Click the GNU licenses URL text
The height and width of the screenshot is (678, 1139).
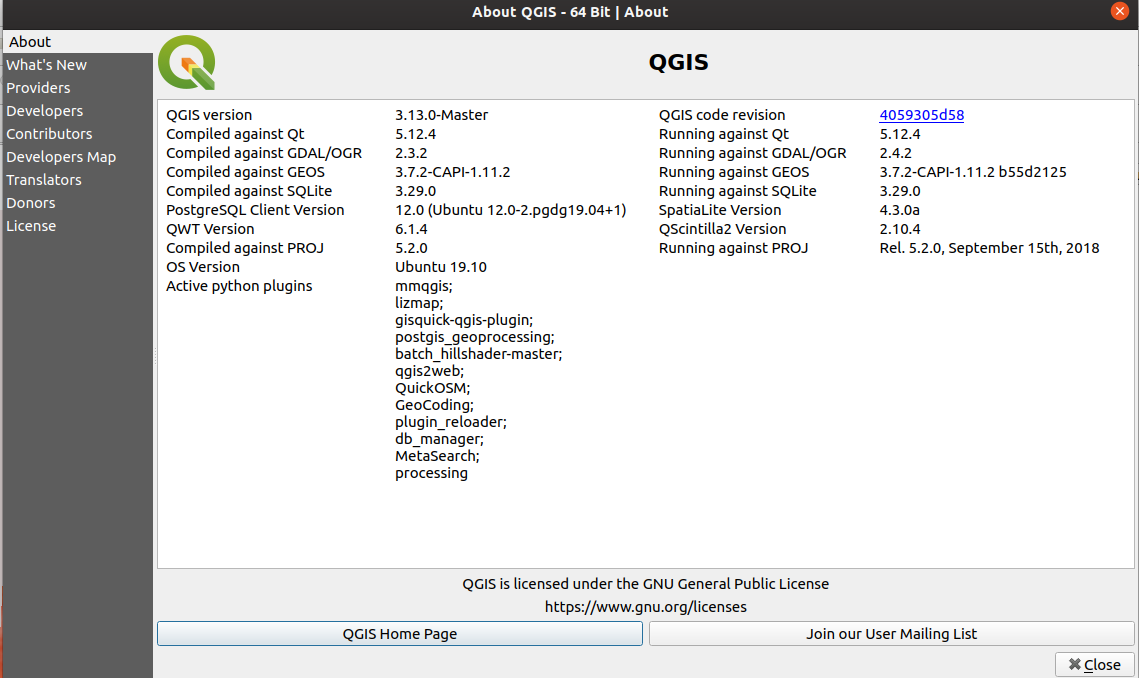pyautogui.click(x=646, y=606)
